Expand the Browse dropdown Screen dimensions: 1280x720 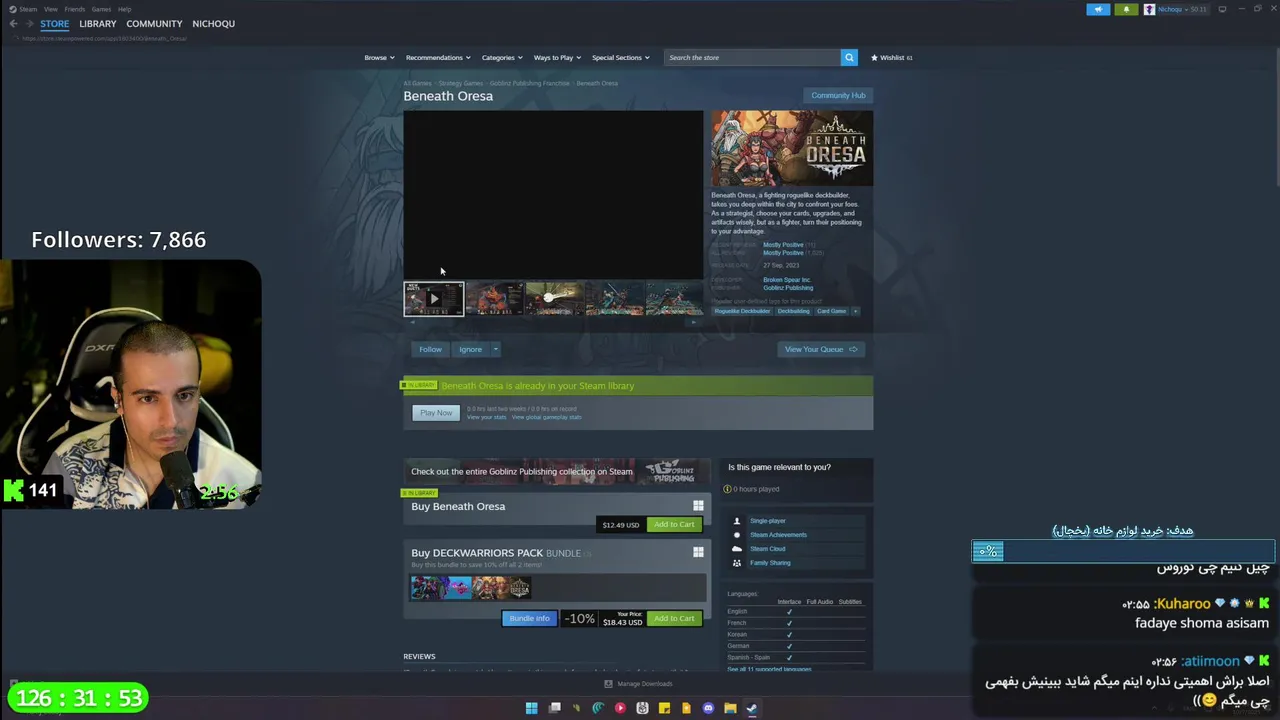pos(379,57)
